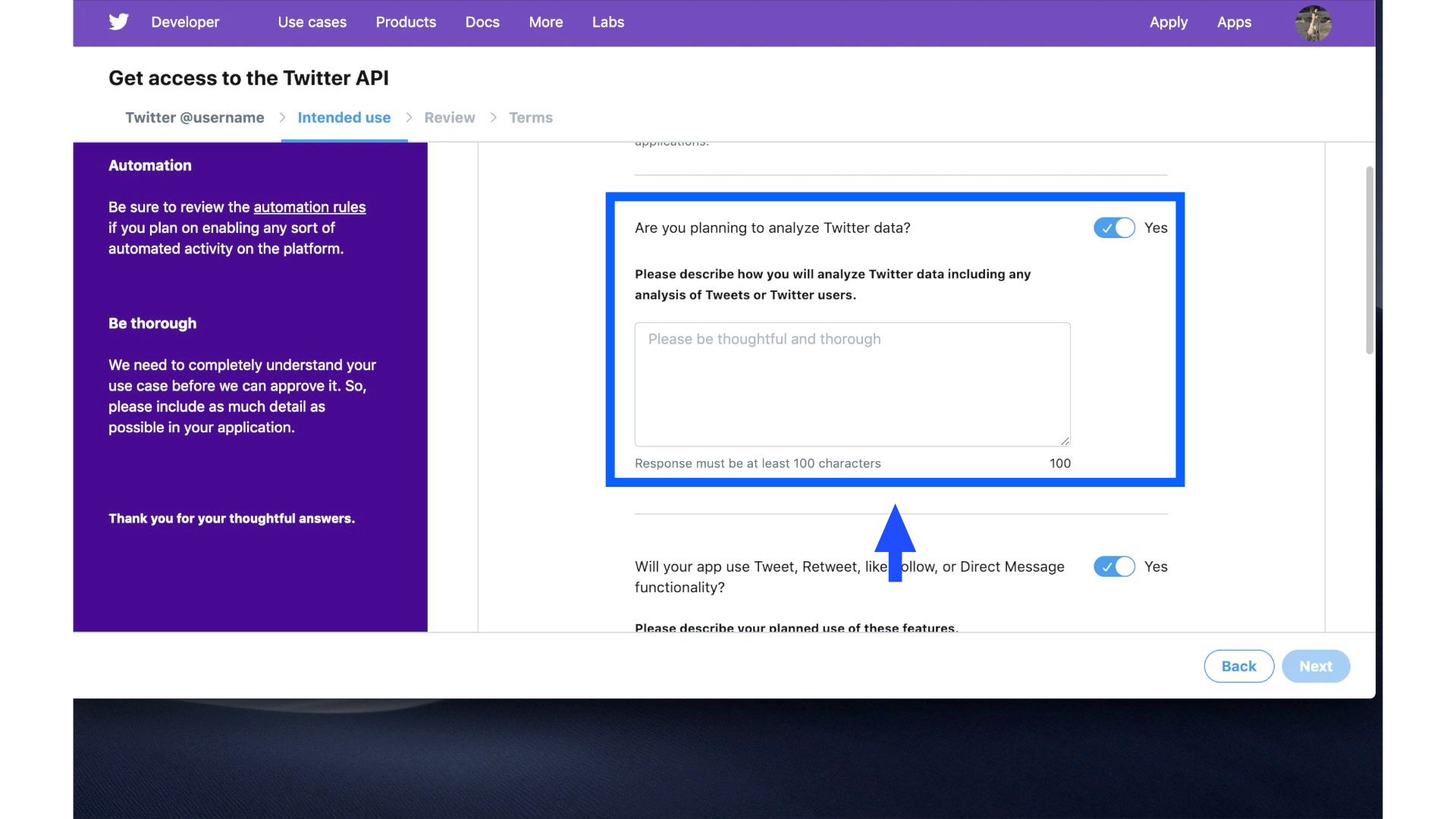Click "Are you planning to analyze Twitter data?" question
This screenshot has width=1456, height=819.
(773, 227)
